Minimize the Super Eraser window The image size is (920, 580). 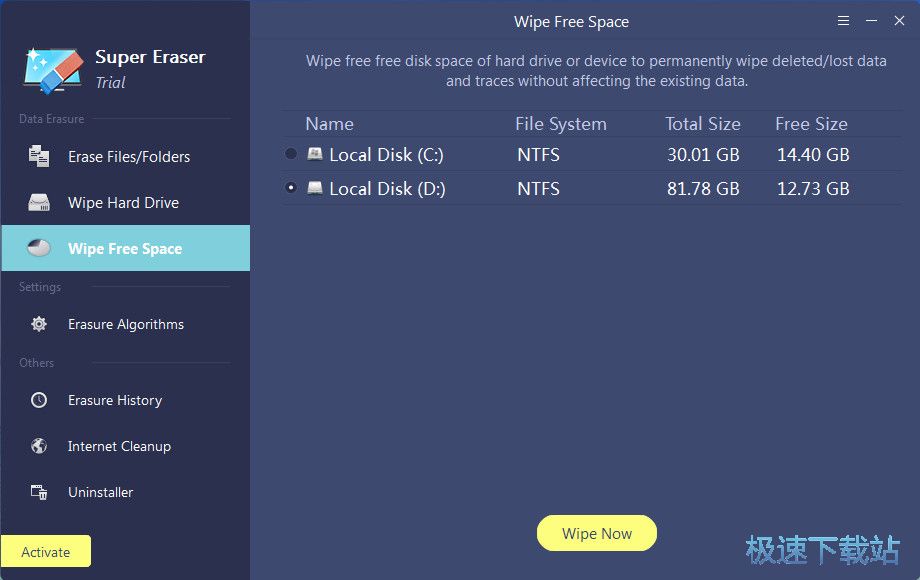pos(872,21)
